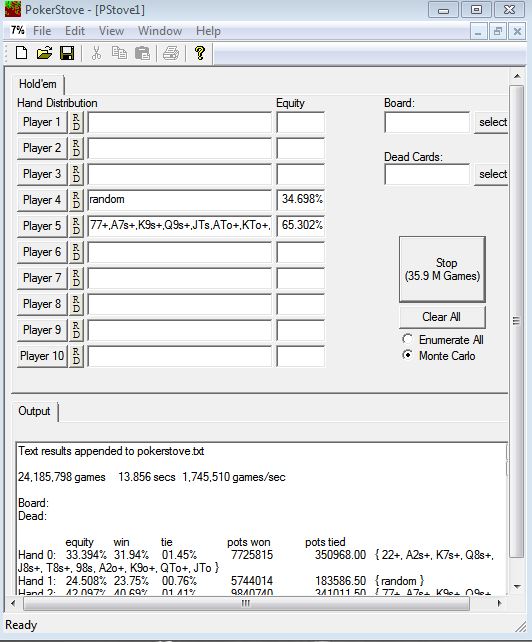Click the inner document restore button
The height and width of the screenshot is (642, 532).
click(498, 31)
